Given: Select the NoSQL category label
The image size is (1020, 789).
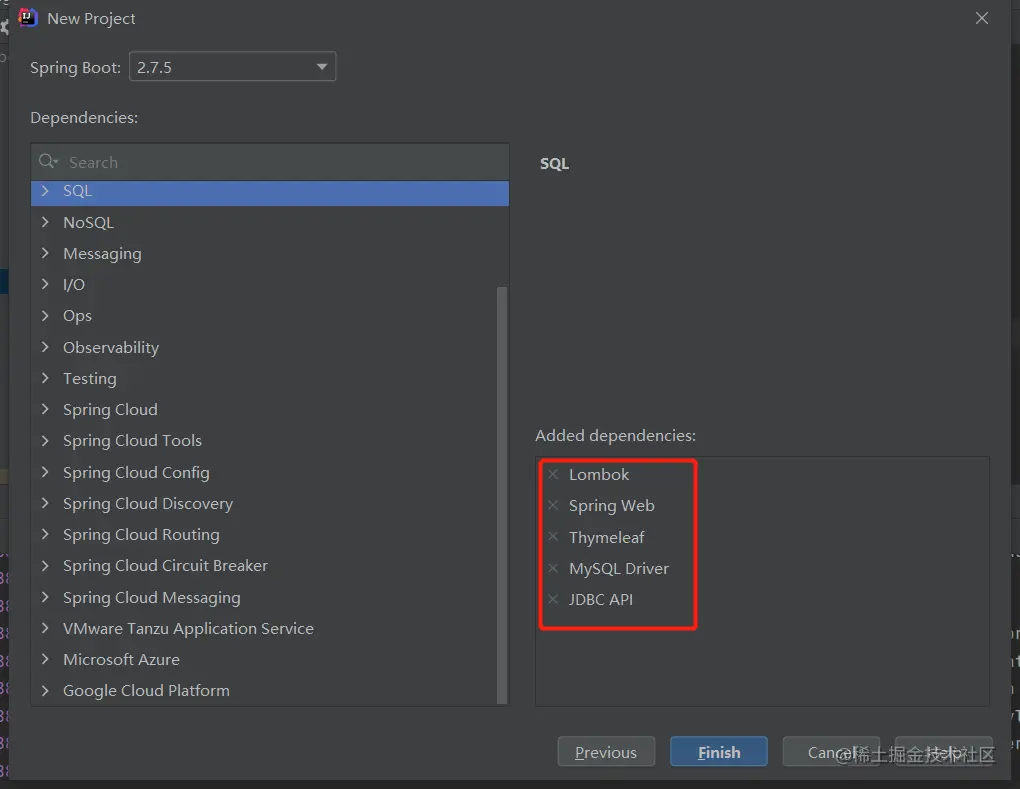Looking at the screenshot, I should click(88, 222).
